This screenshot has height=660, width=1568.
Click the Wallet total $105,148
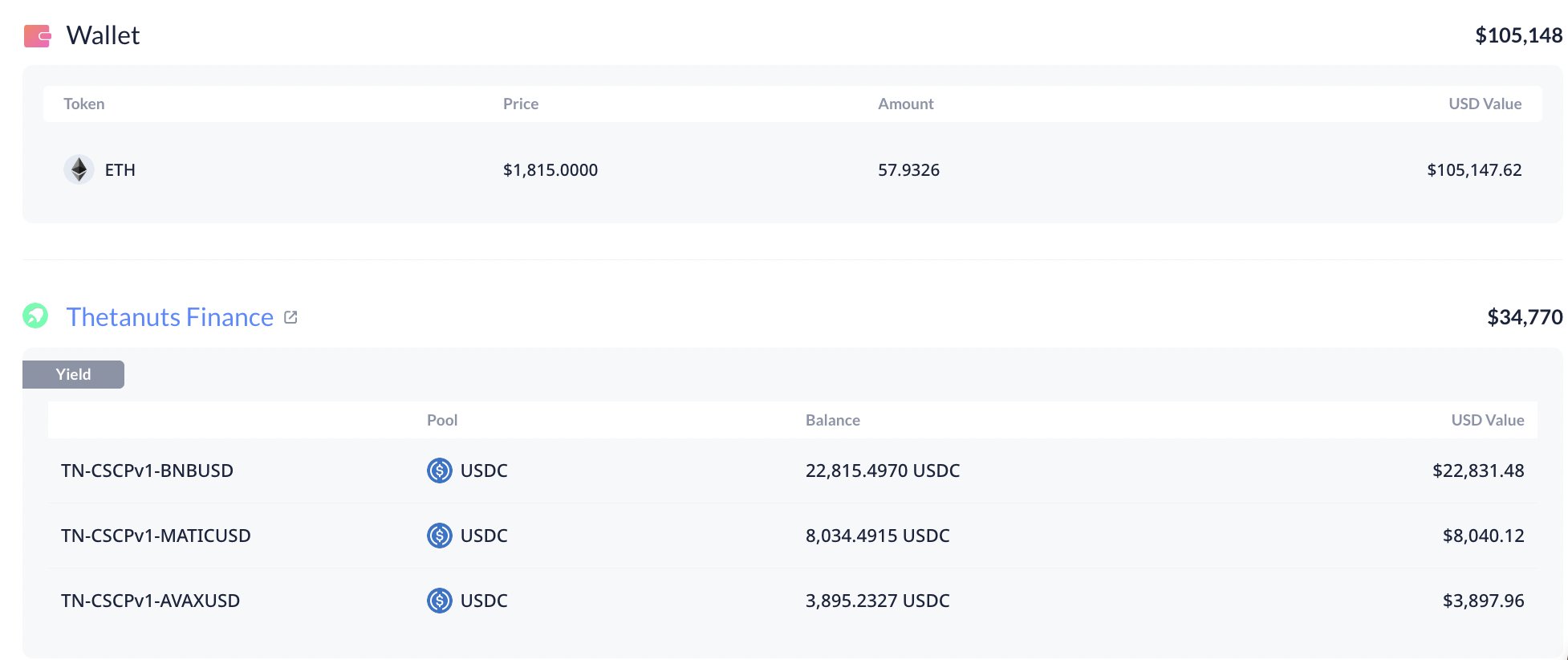[1519, 35]
